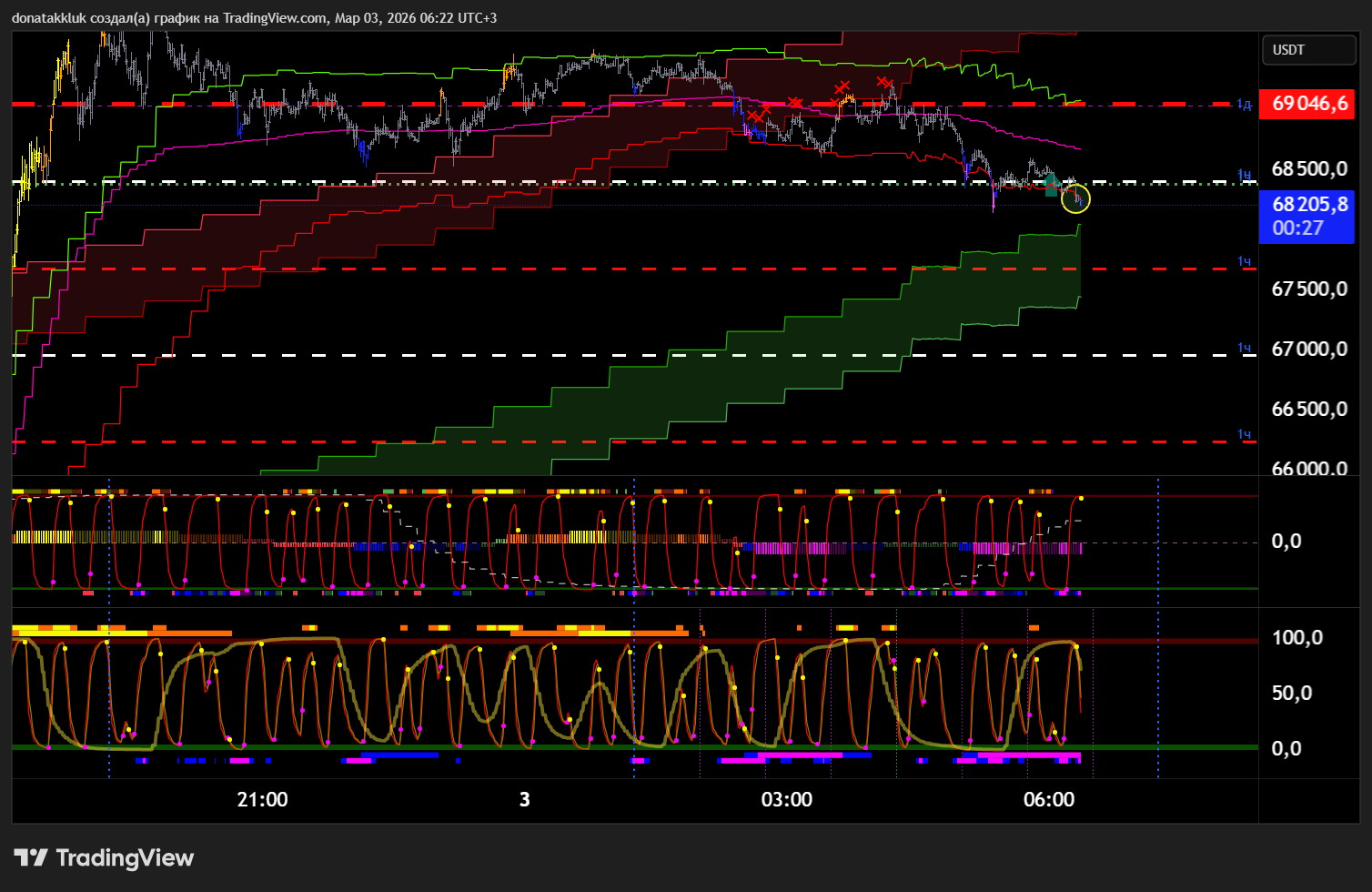The image size is (1372, 892).
Task: Select the teal up-arrow signal marker
Action: tap(1051, 186)
